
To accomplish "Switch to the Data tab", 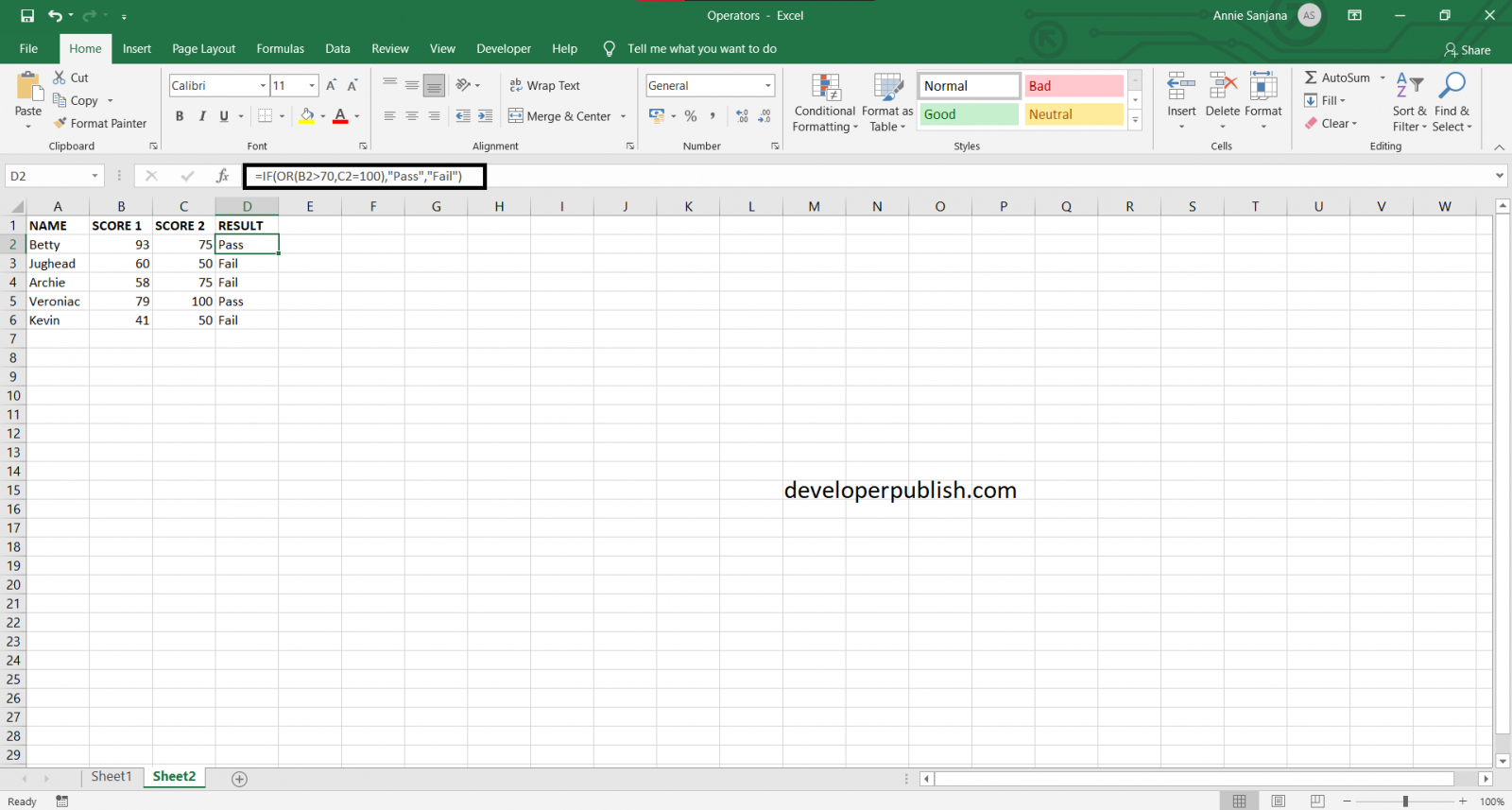I will pyautogui.click(x=337, y=48).
